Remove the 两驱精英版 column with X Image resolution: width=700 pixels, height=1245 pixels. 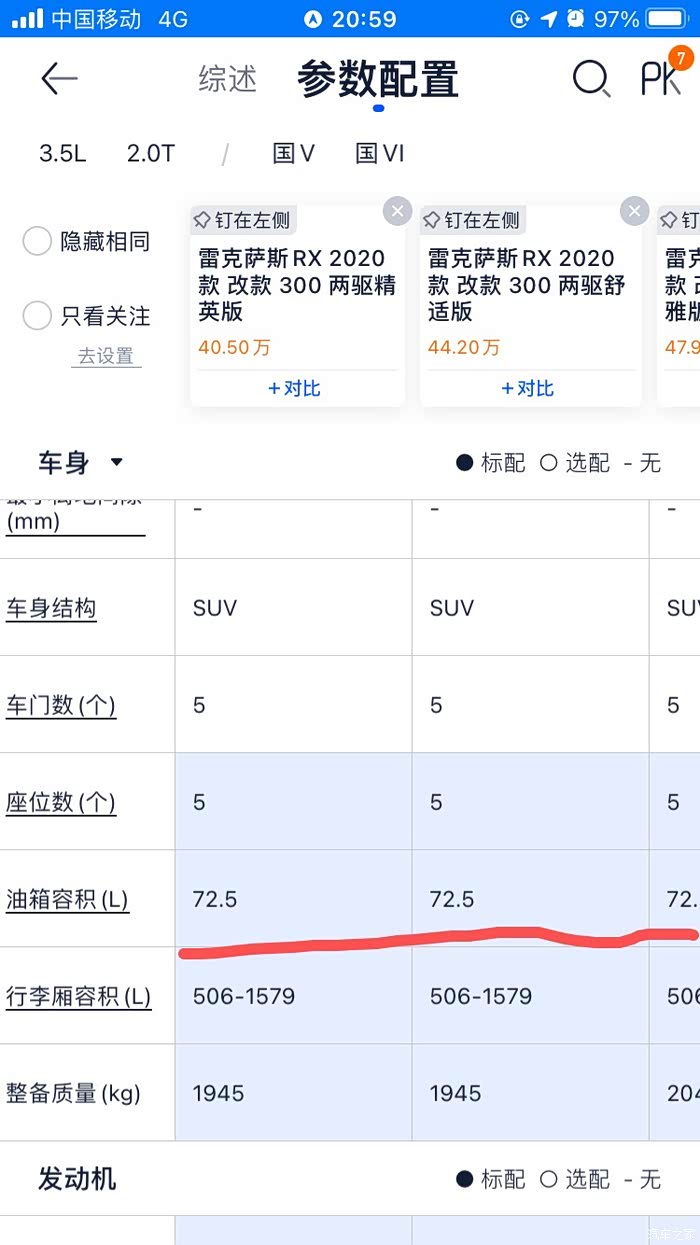pos(397,211)
